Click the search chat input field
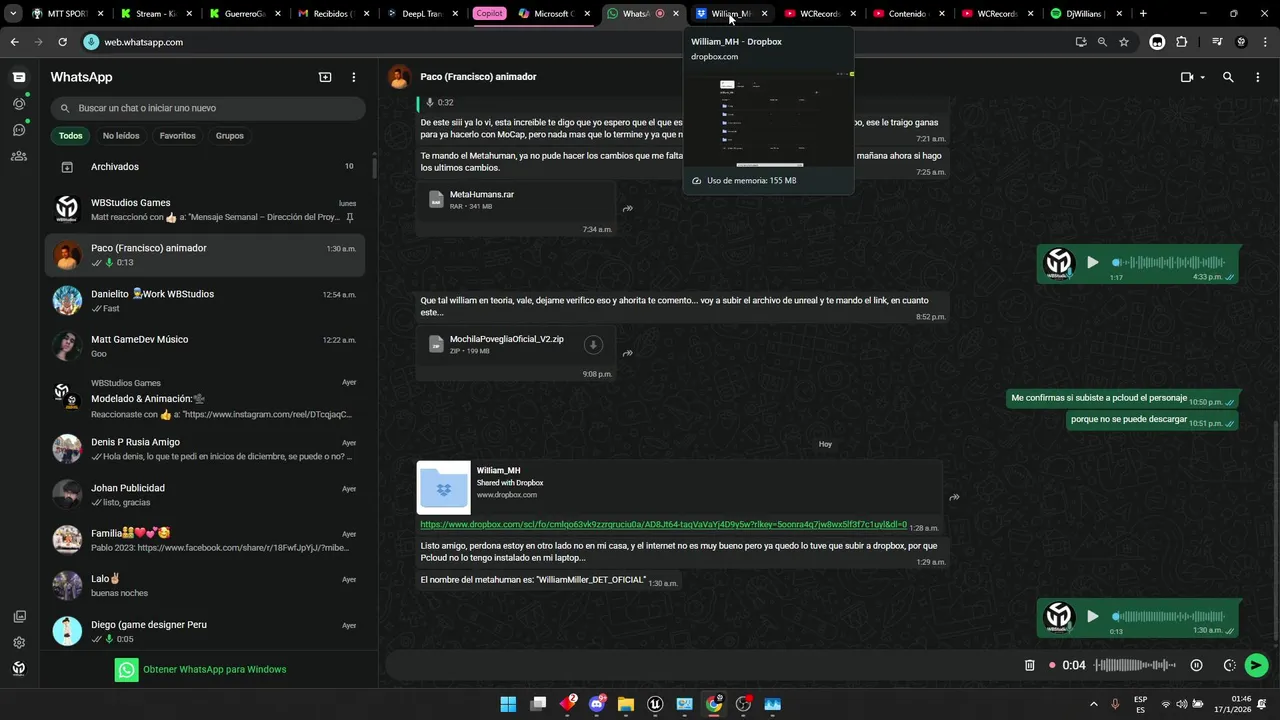Image resolution: width=1280 pixels, height=720 pixels. [208, 108]
